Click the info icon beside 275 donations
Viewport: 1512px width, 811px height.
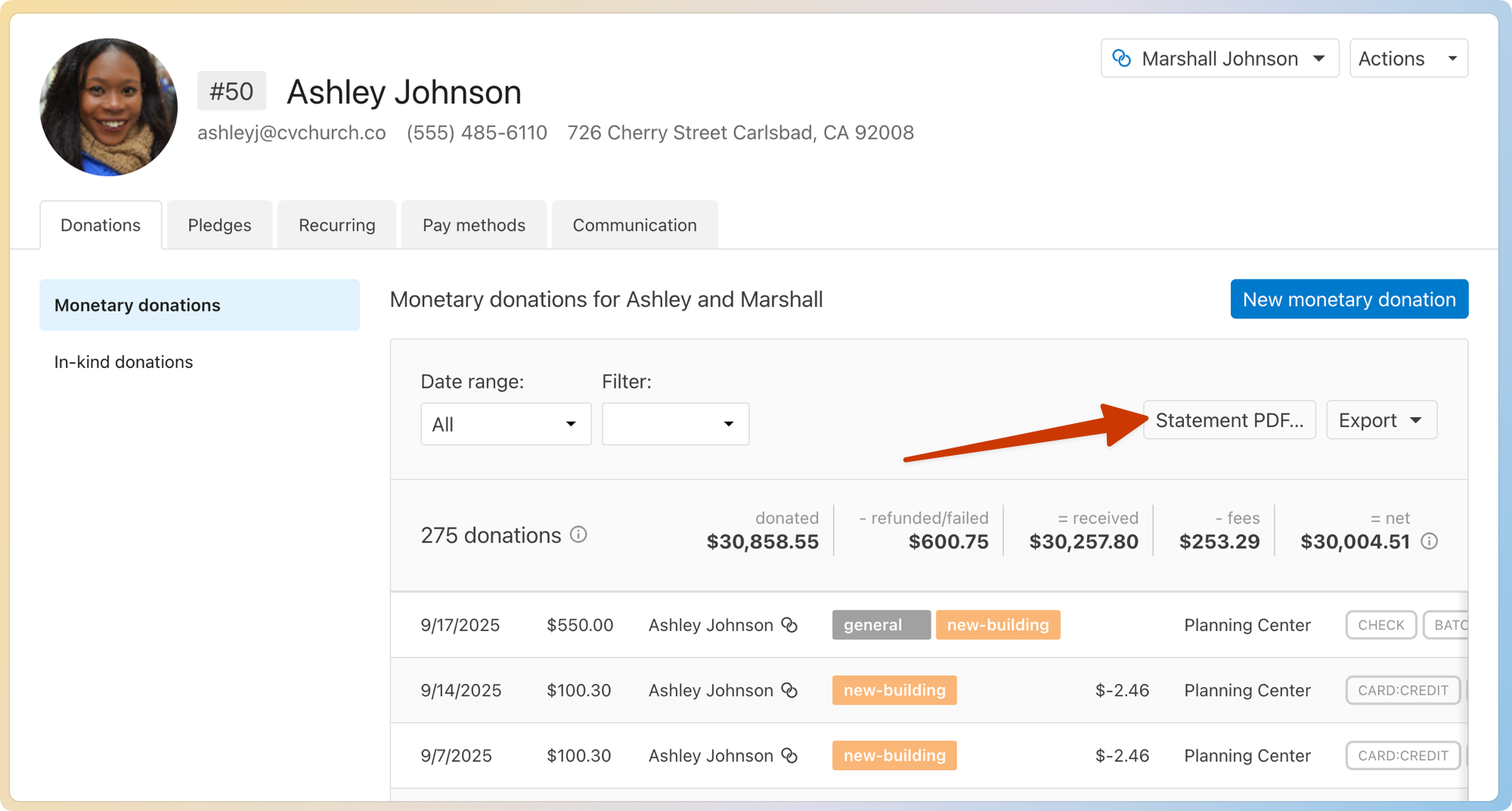tap(578, 535)
